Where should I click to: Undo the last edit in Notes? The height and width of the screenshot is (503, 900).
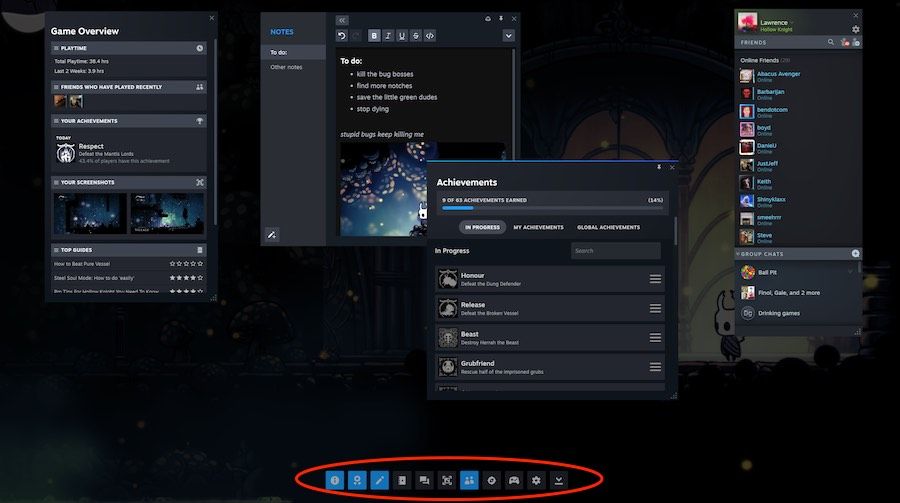click(x=342, y=36)
